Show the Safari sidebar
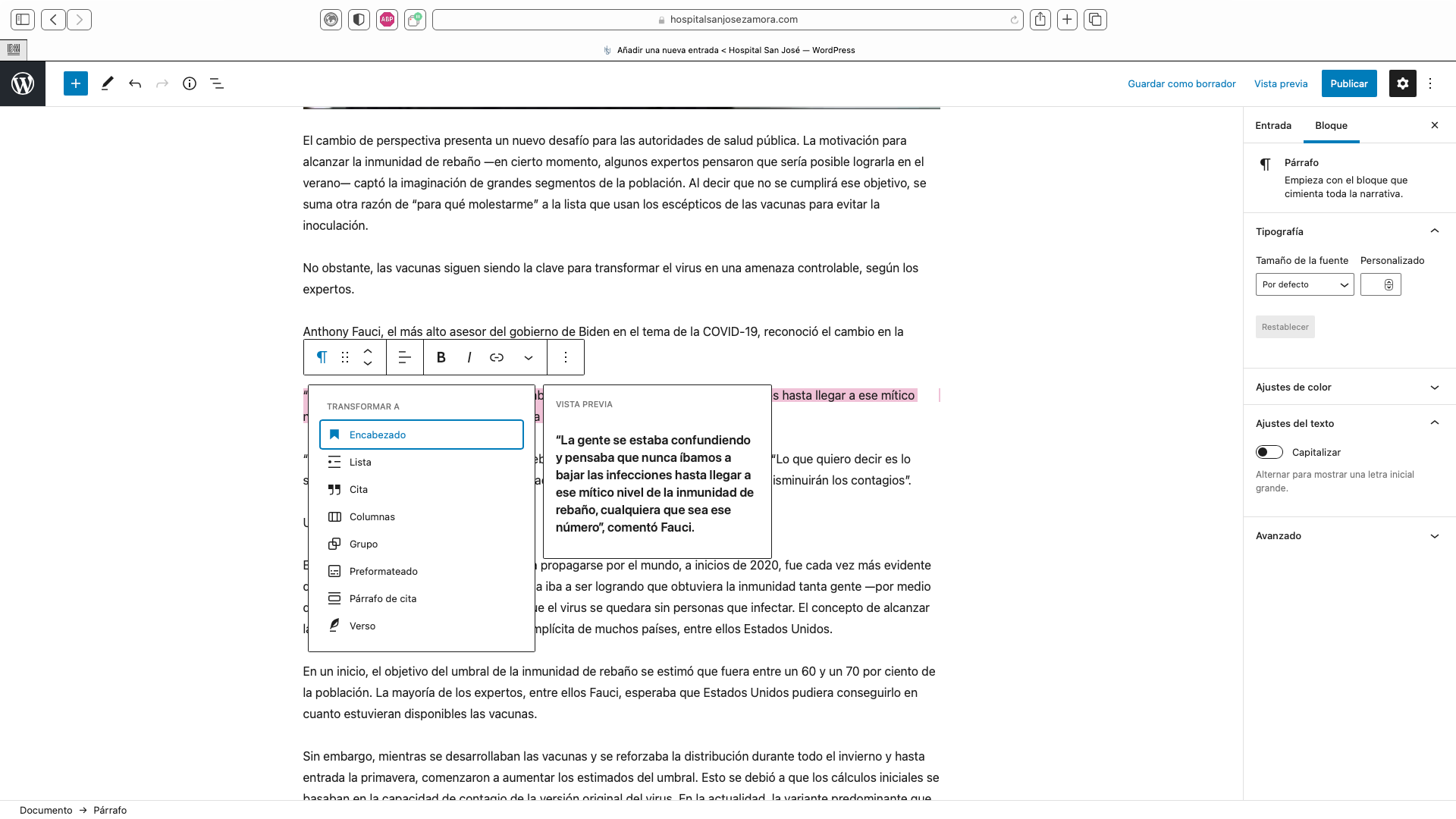Image resolution: width=1456 pixels, height=819 pixels. [x=23, y=19]
